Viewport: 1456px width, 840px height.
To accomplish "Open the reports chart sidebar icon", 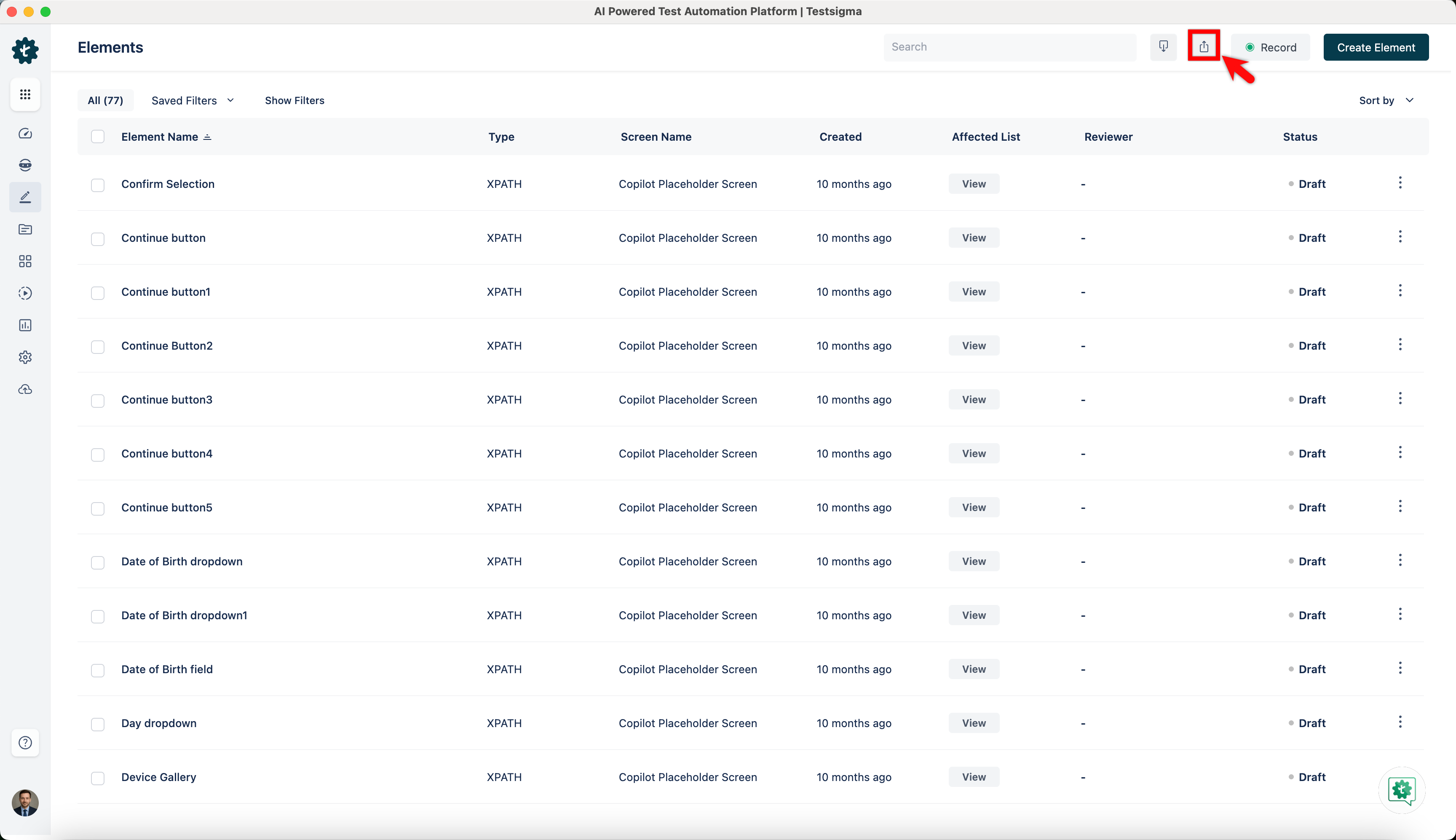I will coord(25,325).
